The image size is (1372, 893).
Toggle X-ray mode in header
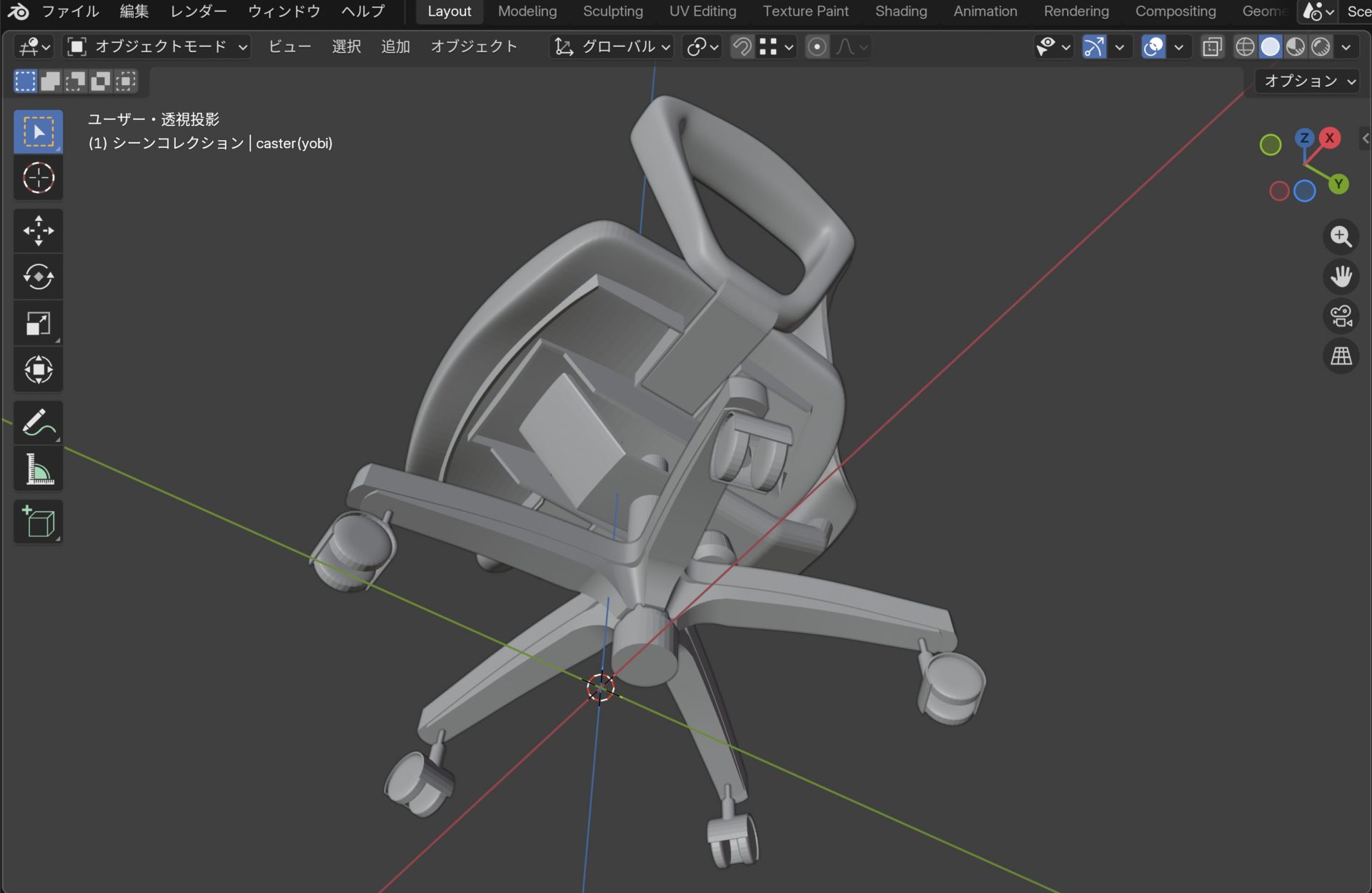(x=1212, y=47)
